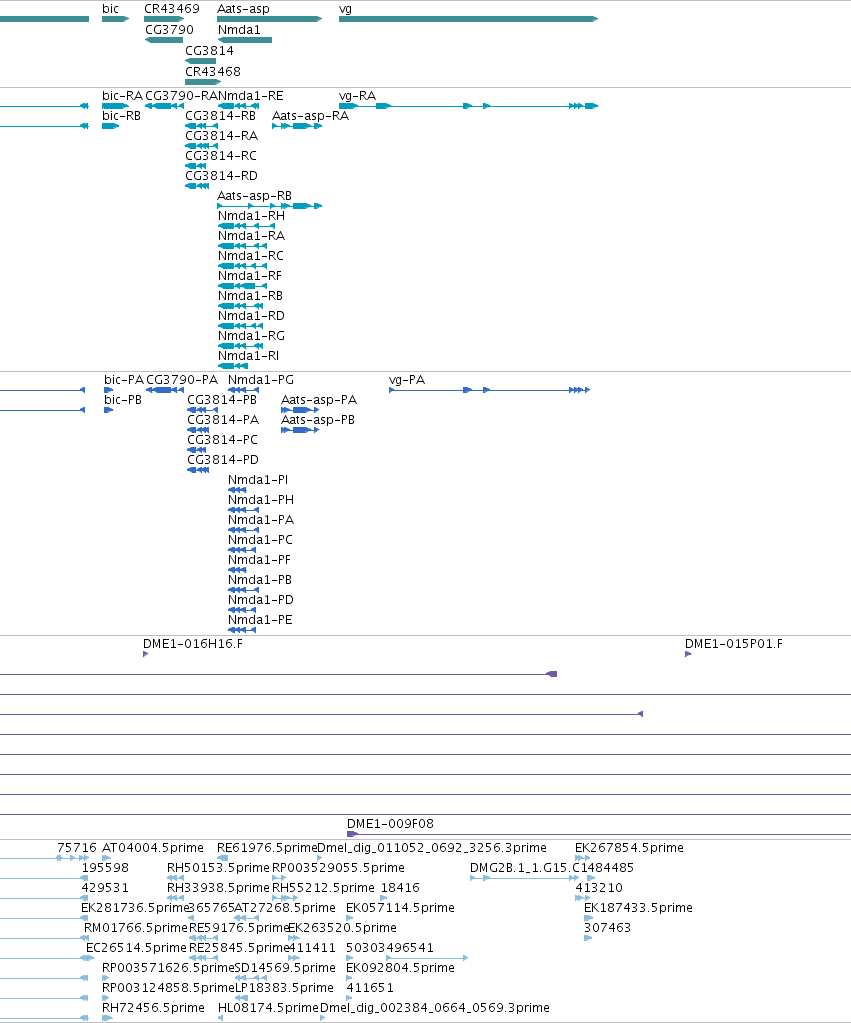Click the Nmda1-PI protein label

point(258,480)
